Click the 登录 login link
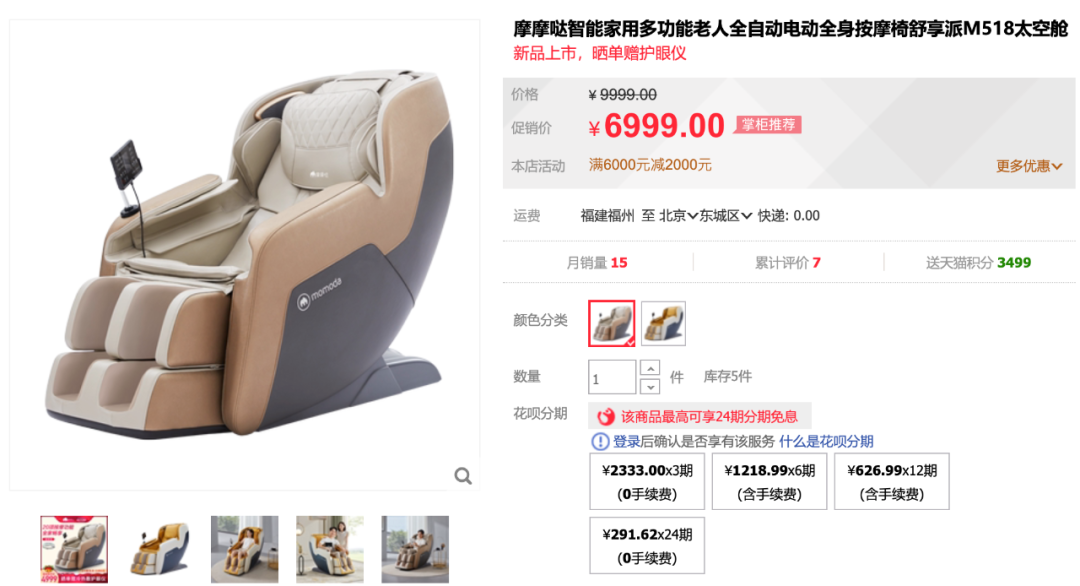The width and height of the screenshot is (1080, 586). (626, 441)
